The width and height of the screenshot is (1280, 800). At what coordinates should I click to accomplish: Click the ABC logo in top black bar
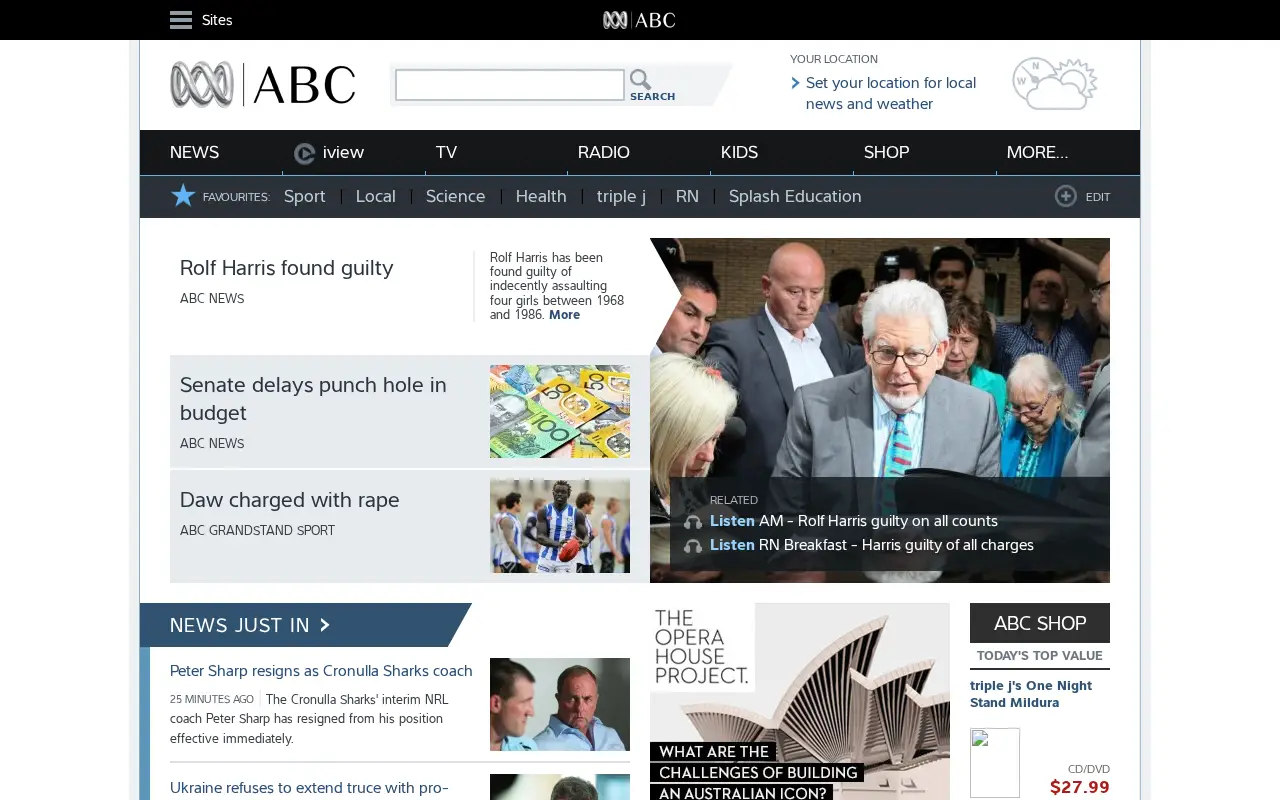pyautogui.click(x=639, y=20)
